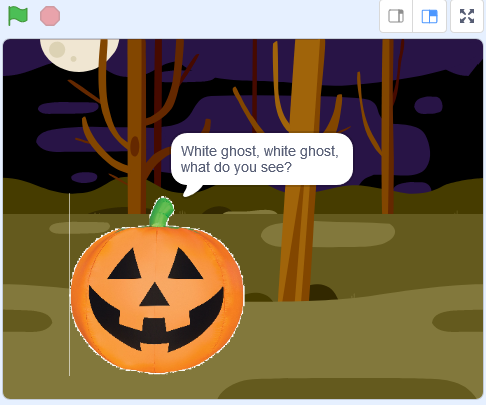Image resolution: width=486 pixels, height=405 pixels.
Task: Enter full screen stage mode
Action: point(467,16)
